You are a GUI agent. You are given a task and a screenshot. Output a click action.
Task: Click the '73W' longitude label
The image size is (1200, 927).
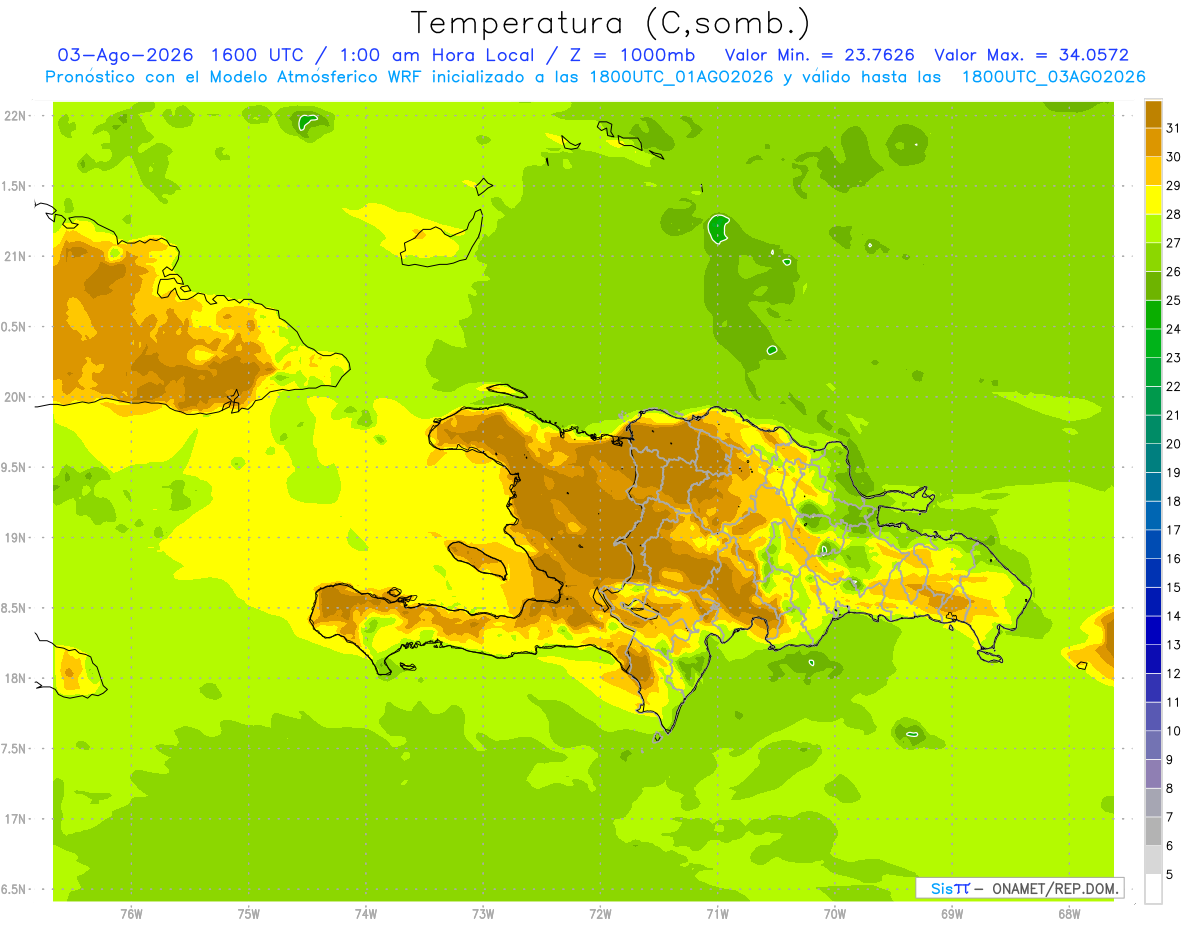(483, 914)
